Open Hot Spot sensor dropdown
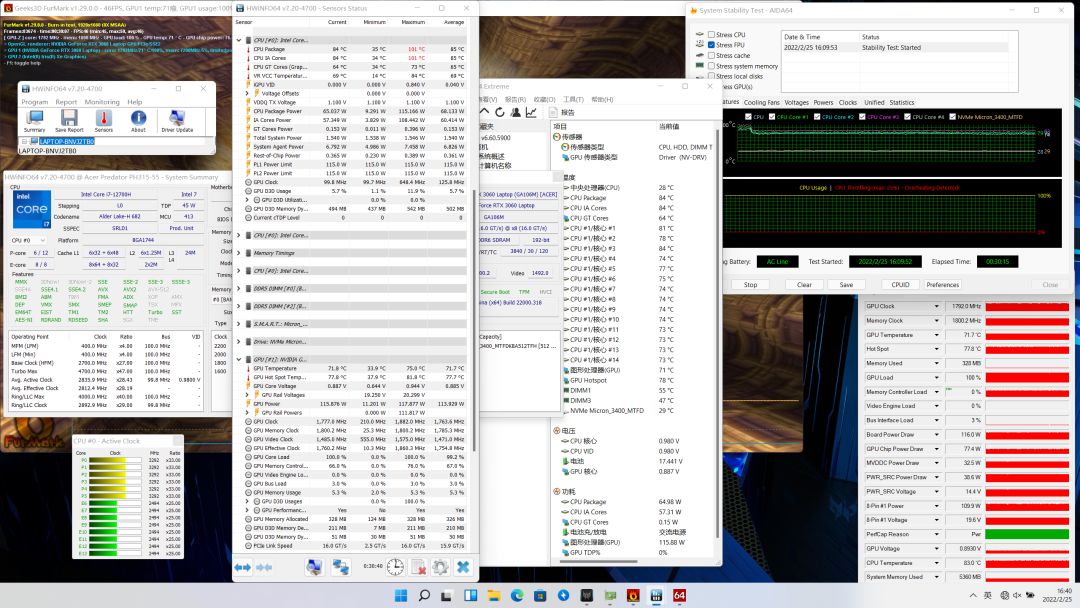 (937, 349)
